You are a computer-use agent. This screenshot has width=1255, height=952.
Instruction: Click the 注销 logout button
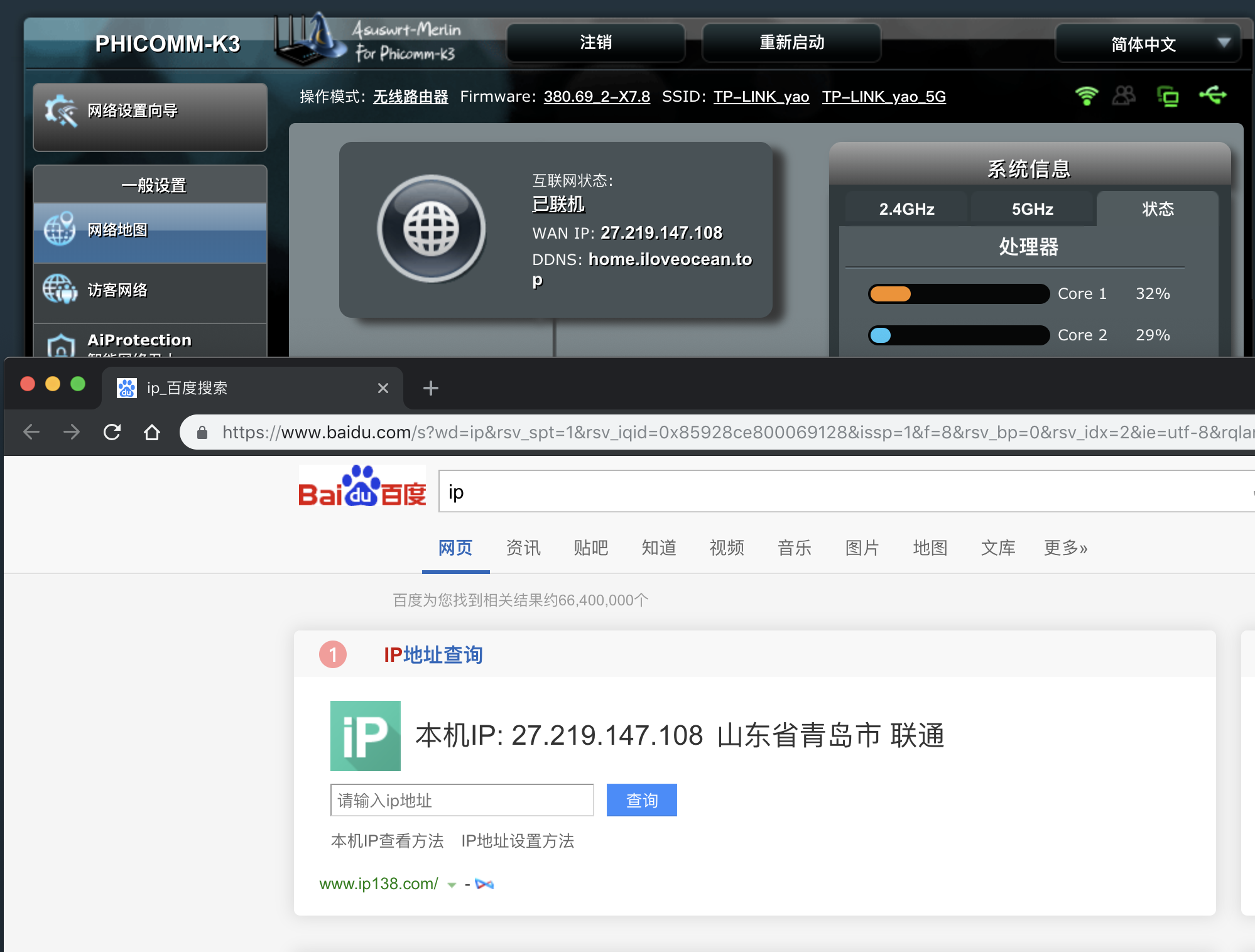pos(595,43)
